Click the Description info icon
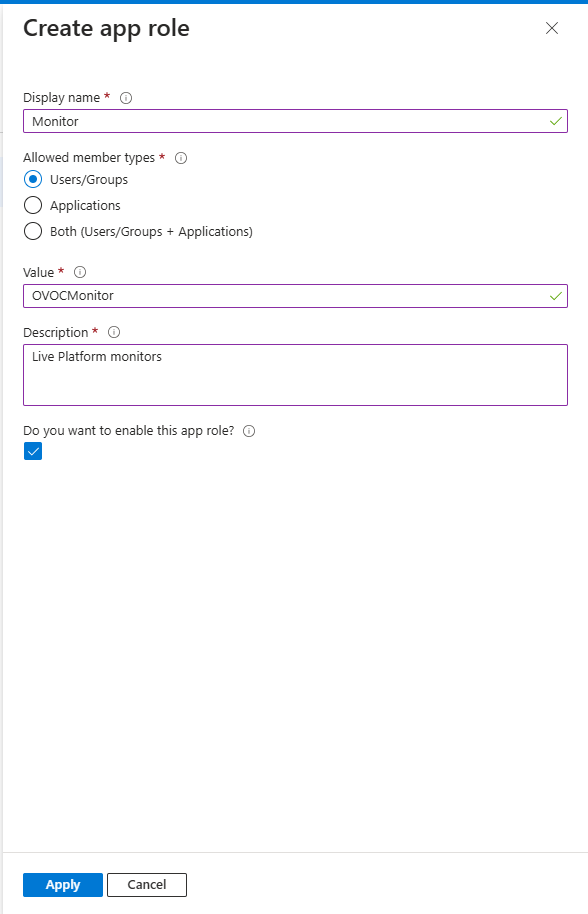Viewport: 588px width, 914px height. 114,332
